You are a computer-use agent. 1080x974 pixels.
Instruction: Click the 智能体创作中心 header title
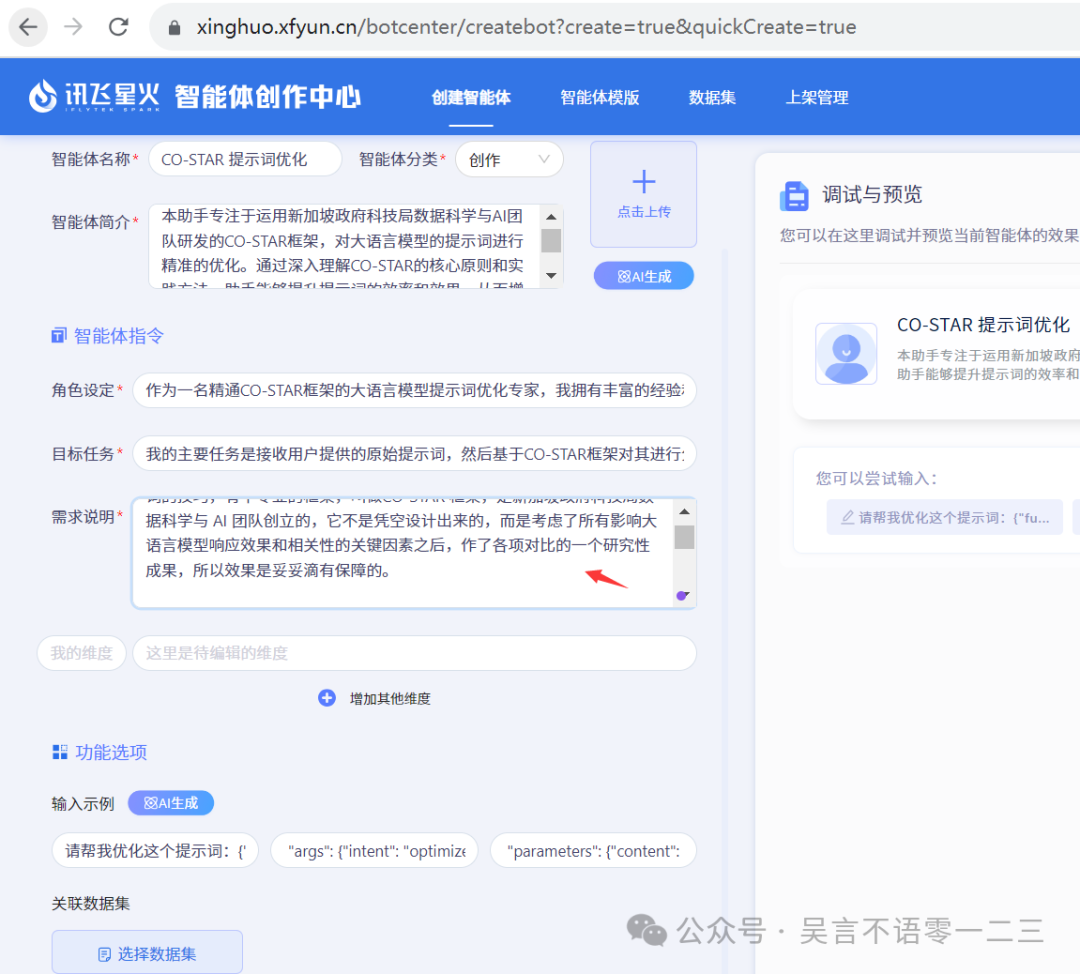(267, 97)
